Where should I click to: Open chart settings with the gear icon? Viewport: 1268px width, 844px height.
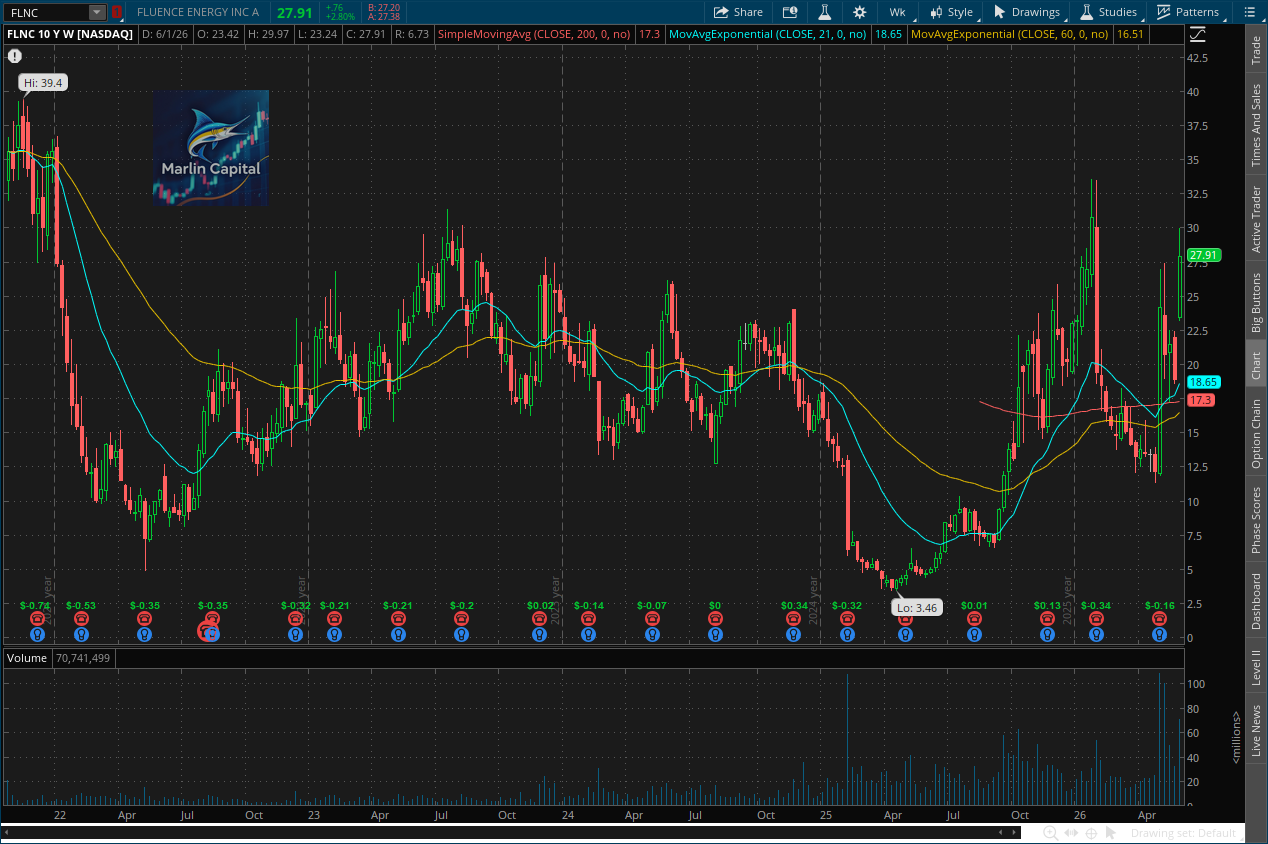(x=859, y=12)
